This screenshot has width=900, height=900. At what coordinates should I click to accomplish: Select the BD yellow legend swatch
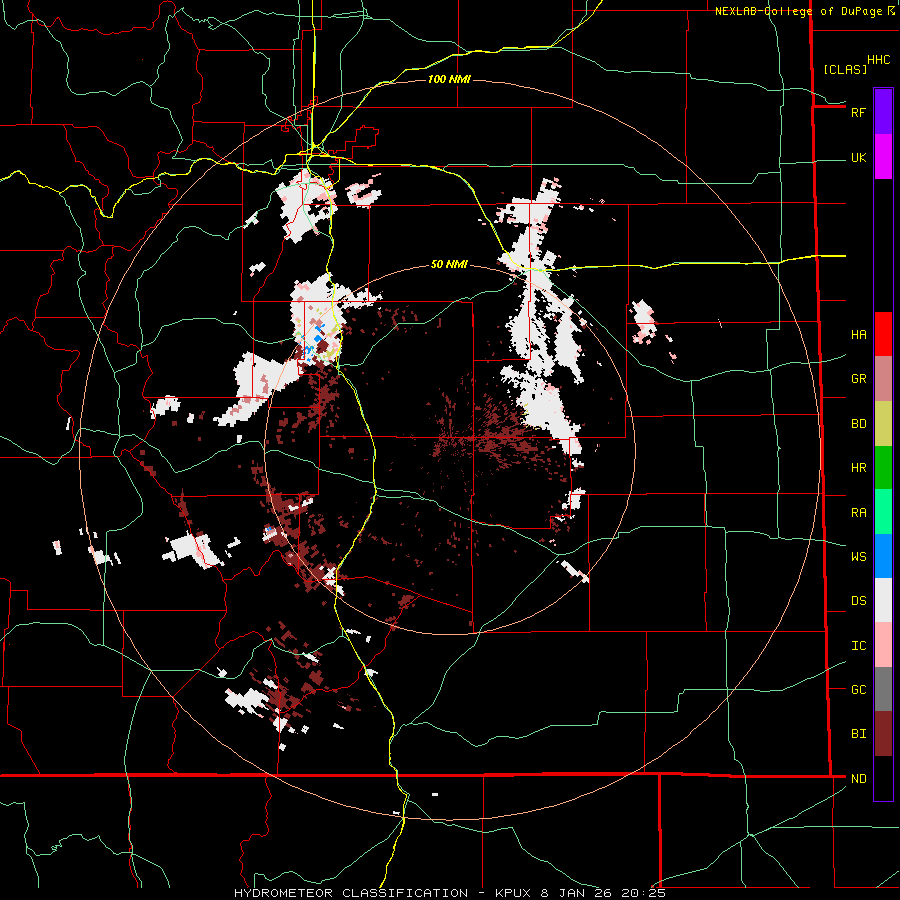(883, 423)
